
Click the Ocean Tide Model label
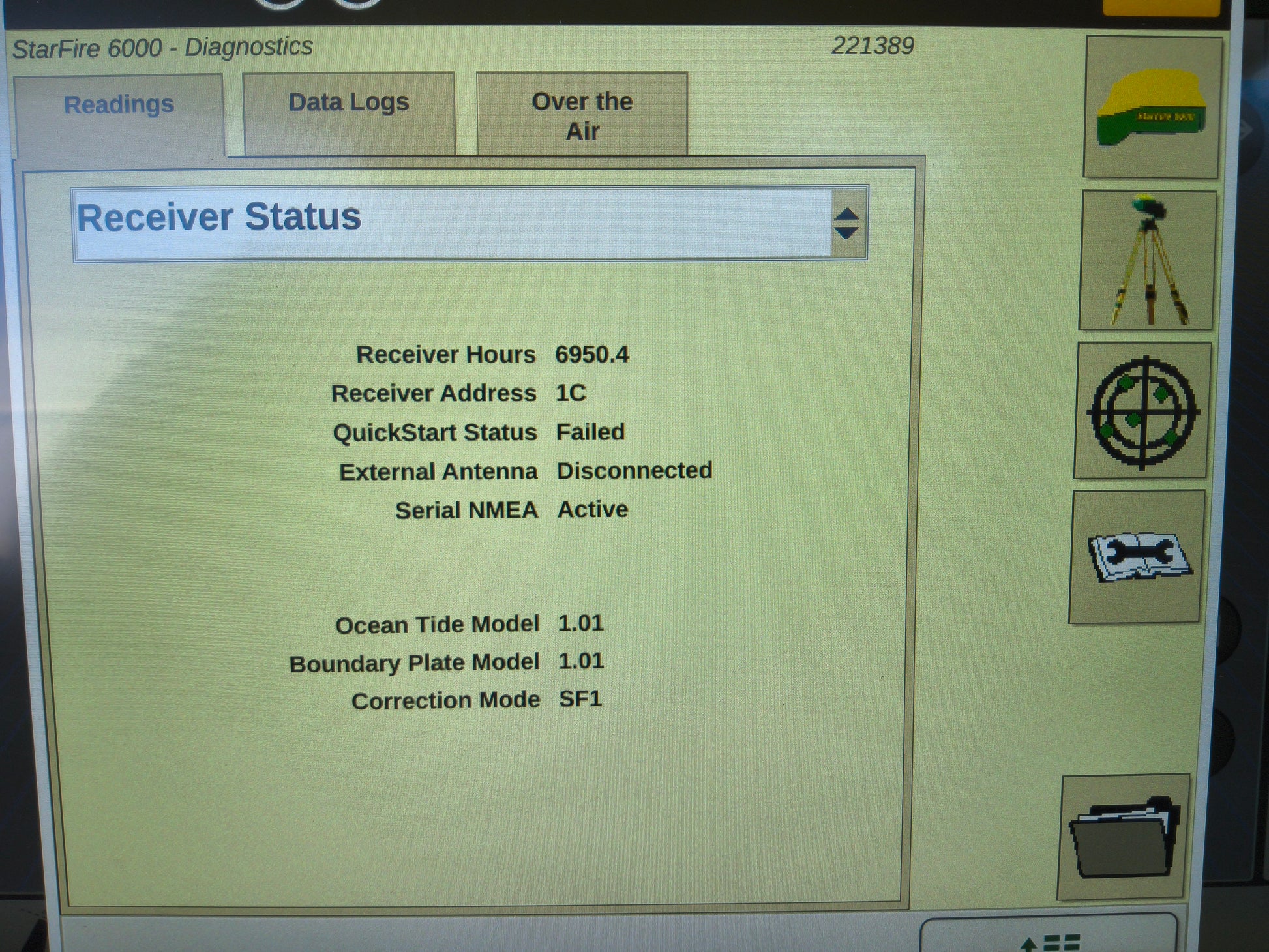pos(438,625)
